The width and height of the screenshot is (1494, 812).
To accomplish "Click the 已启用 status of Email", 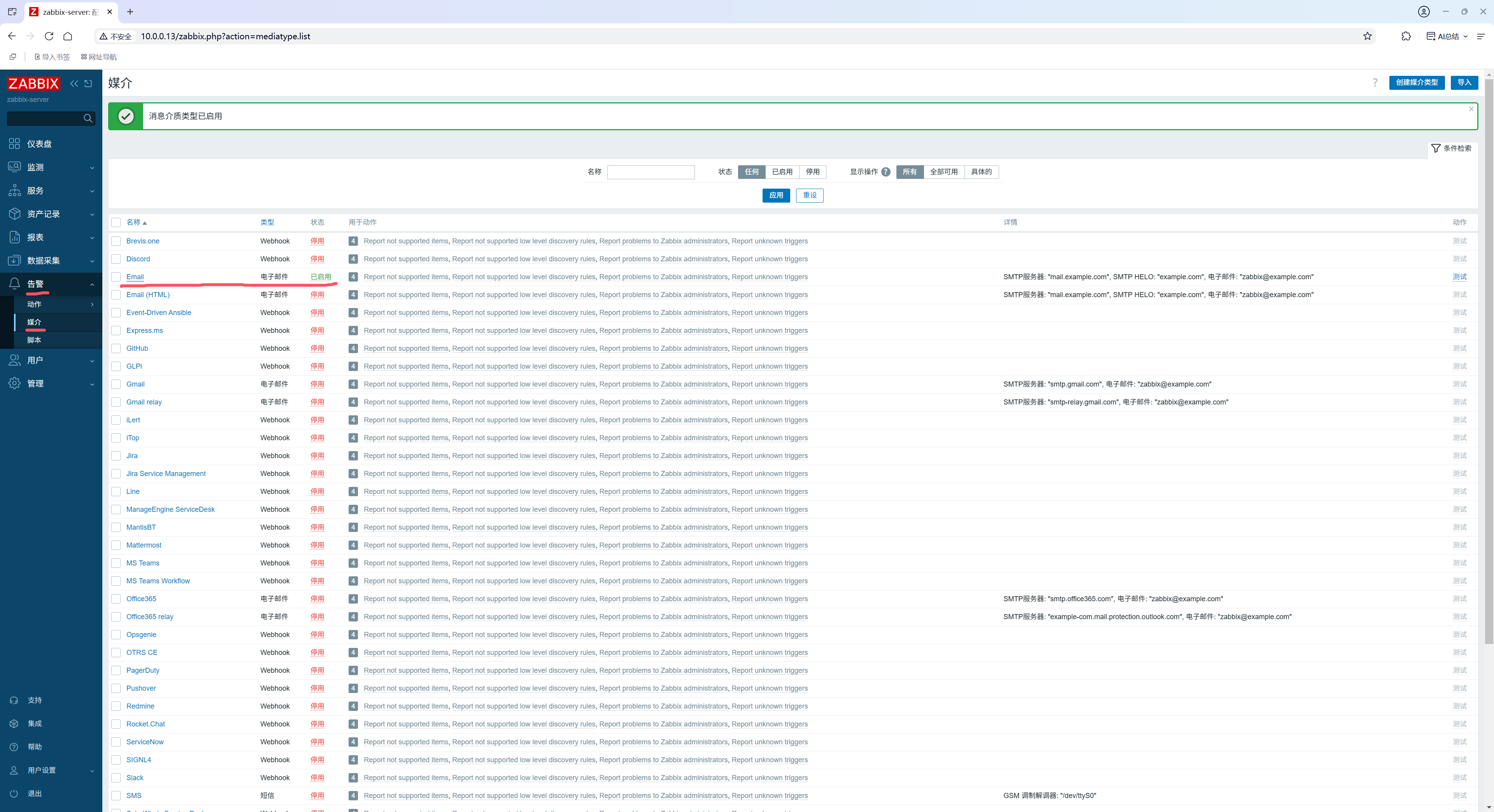I will pyautogui.click(x=321, y=277).
